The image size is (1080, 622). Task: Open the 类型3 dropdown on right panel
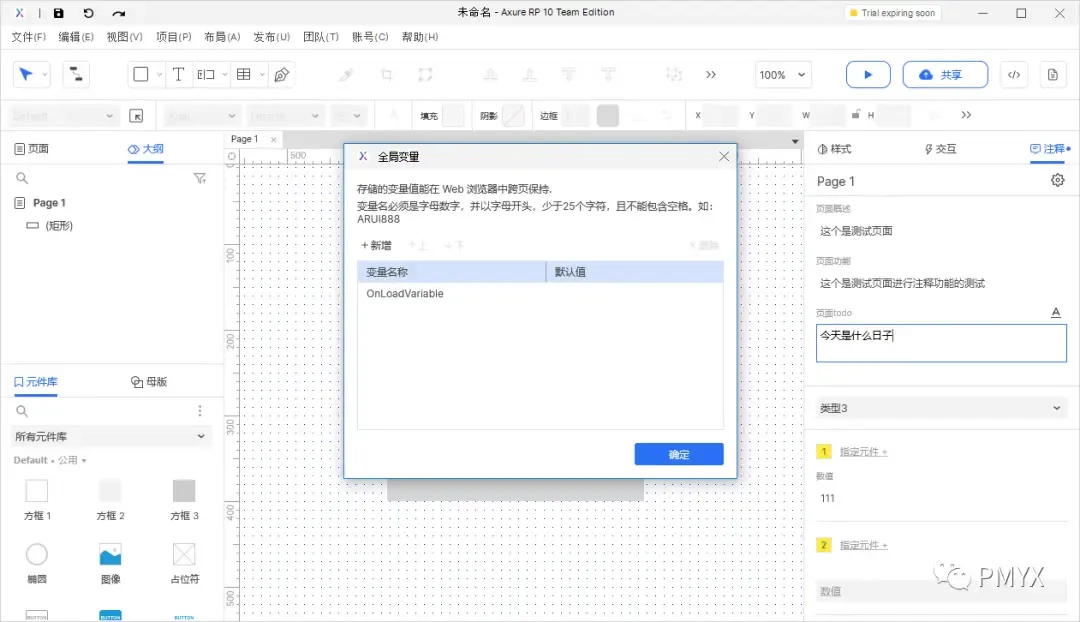pyautogui.click(x=941, y=407)
